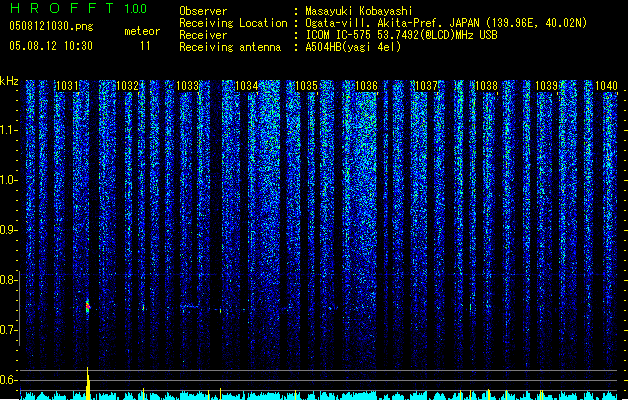Click the 'meteor' count label
The height and width of the screenshot is (400, 629).
click(142, 31)
